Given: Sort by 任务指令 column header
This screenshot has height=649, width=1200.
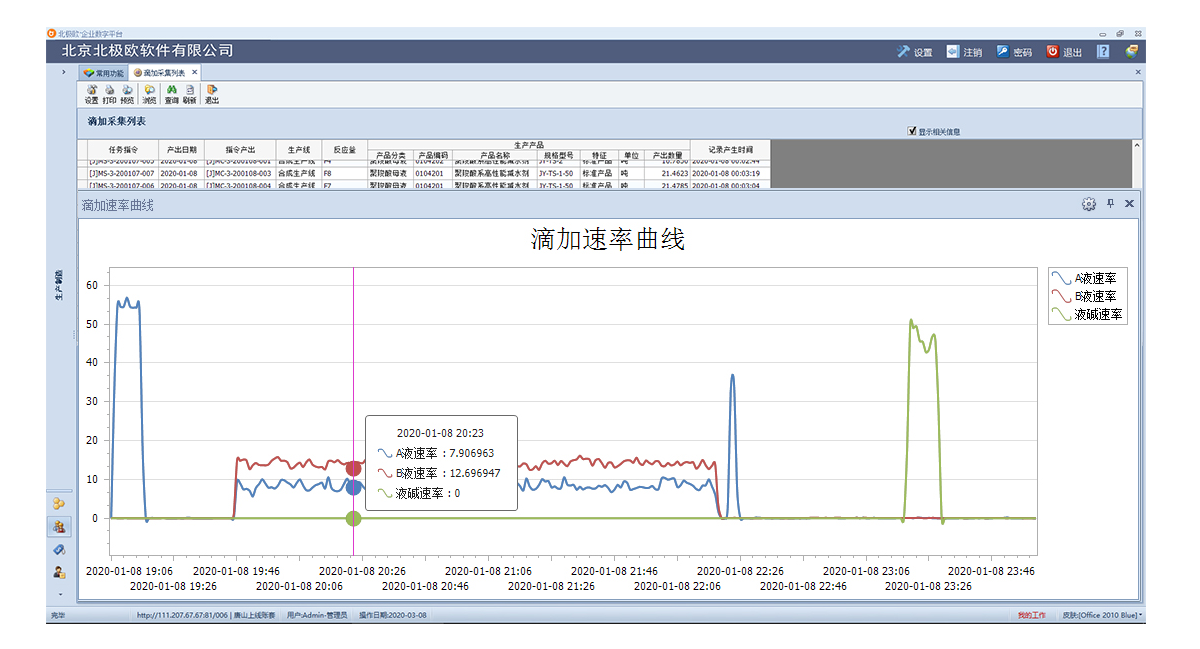Looking at the screenshot, I should (123, 149).
